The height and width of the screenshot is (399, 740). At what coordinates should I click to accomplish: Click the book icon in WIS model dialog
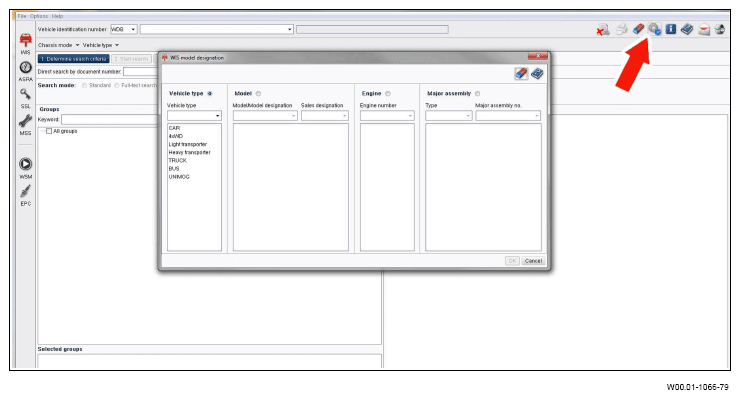click(x=537, y=74)
